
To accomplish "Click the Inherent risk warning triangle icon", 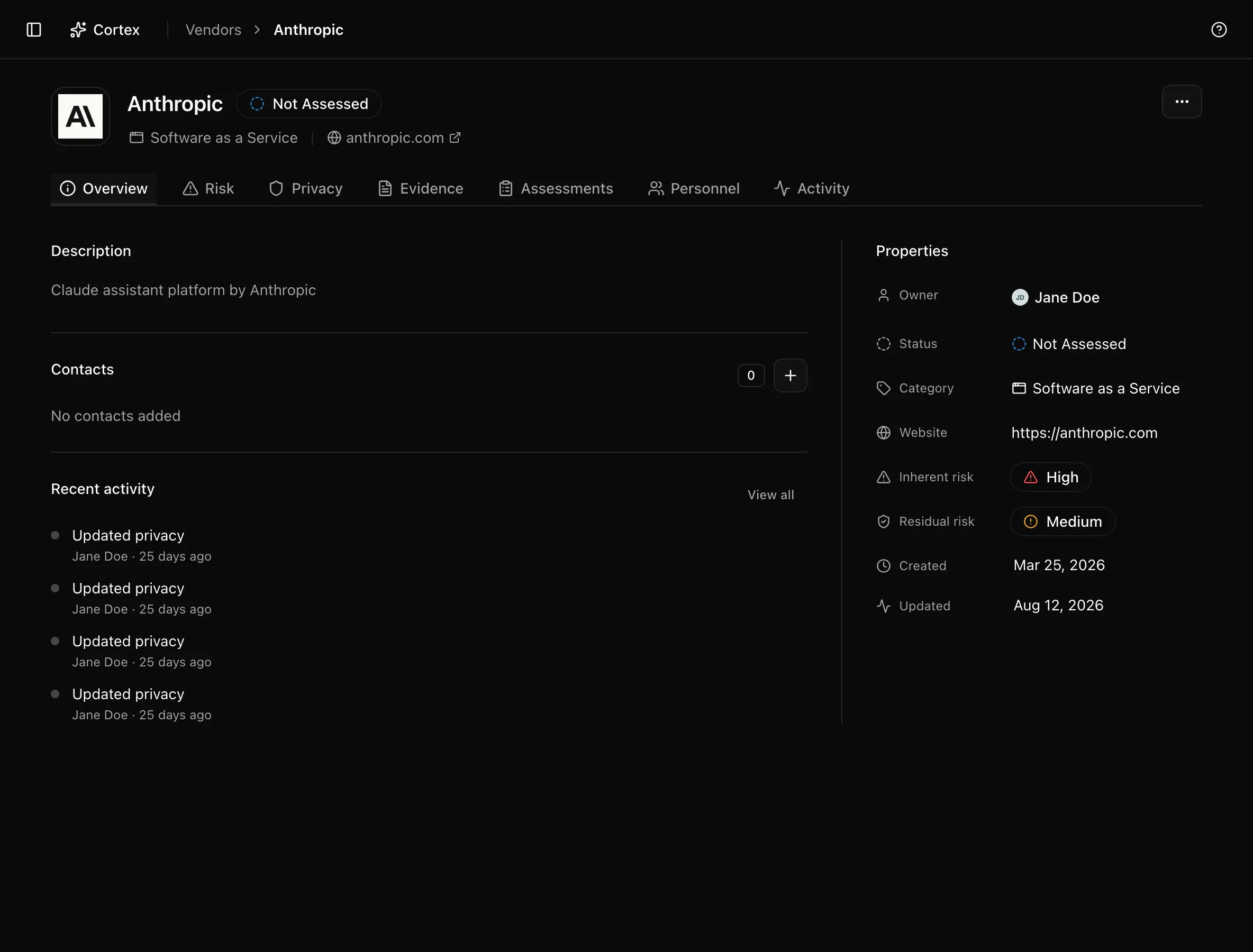I will tap(883, 477).
